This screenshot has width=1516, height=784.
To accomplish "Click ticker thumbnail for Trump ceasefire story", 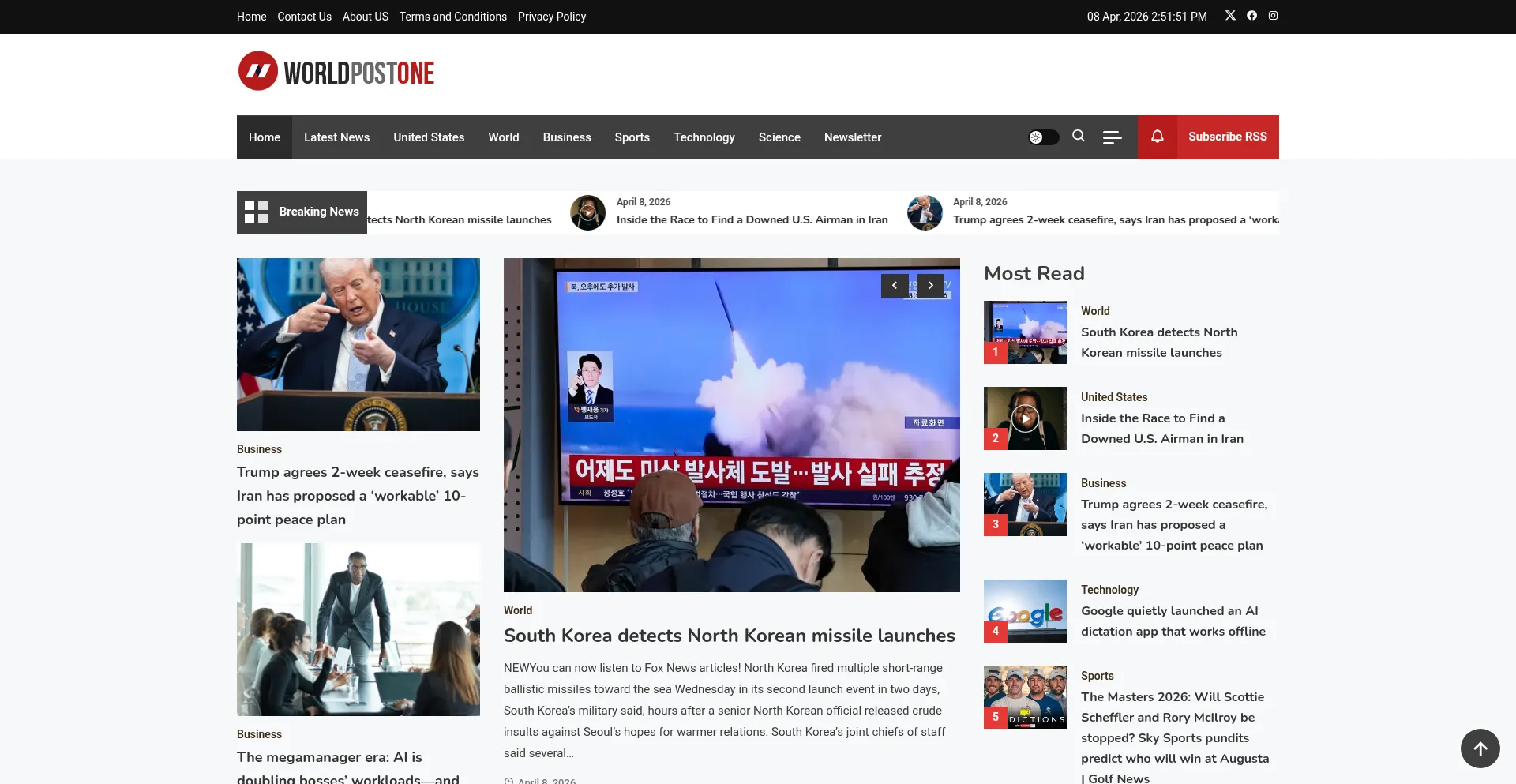I will (925, 213).
